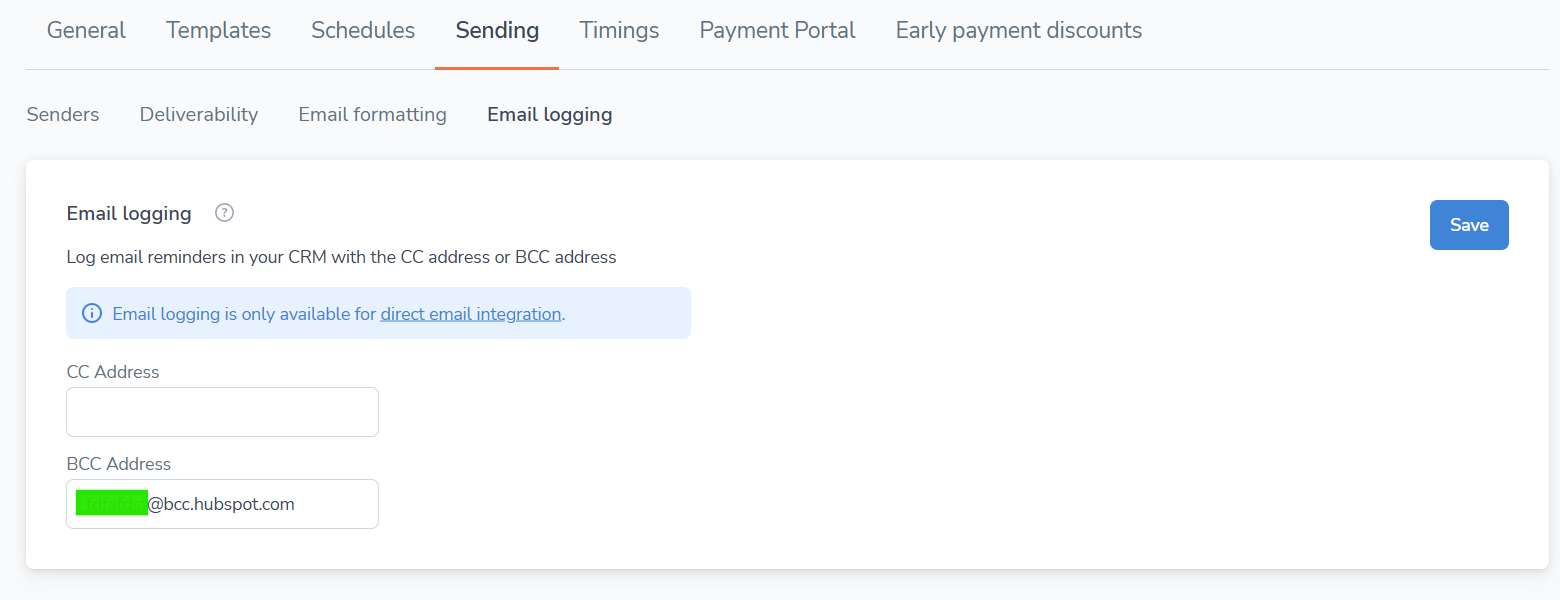The width and height of the screenshot is (1560, 600).
Task: Click the CC Address field label
Action: 113,372
